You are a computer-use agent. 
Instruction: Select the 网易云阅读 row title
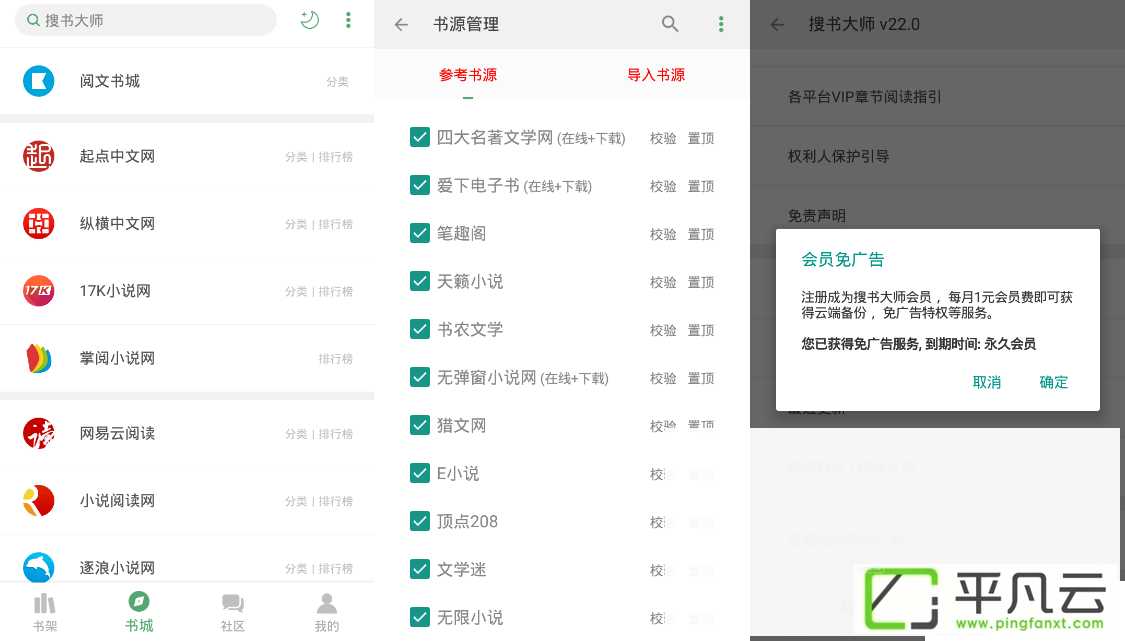click(117, 434)
